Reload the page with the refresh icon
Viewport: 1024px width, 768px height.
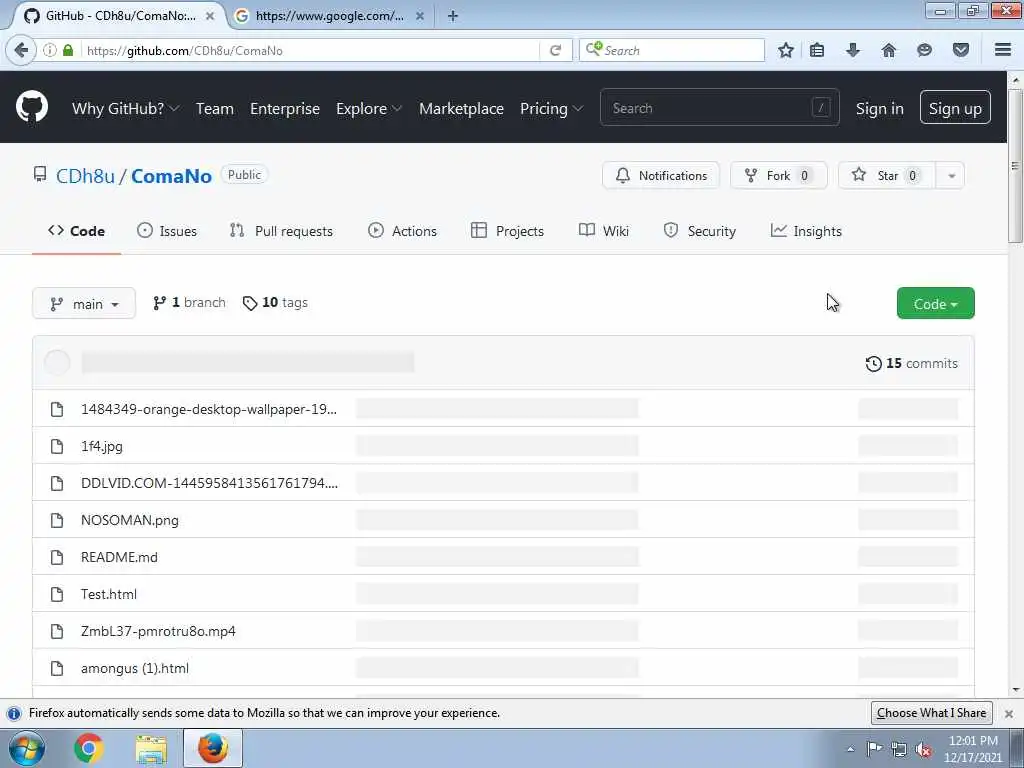coord(556,50)
